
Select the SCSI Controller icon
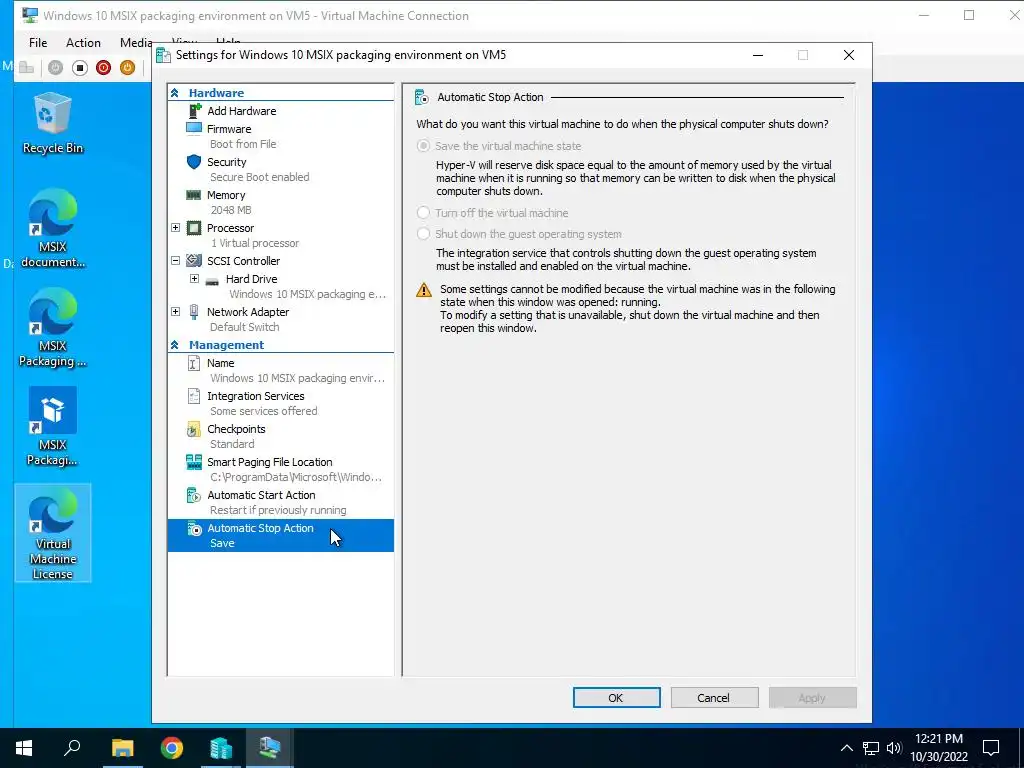coord(194,261)
